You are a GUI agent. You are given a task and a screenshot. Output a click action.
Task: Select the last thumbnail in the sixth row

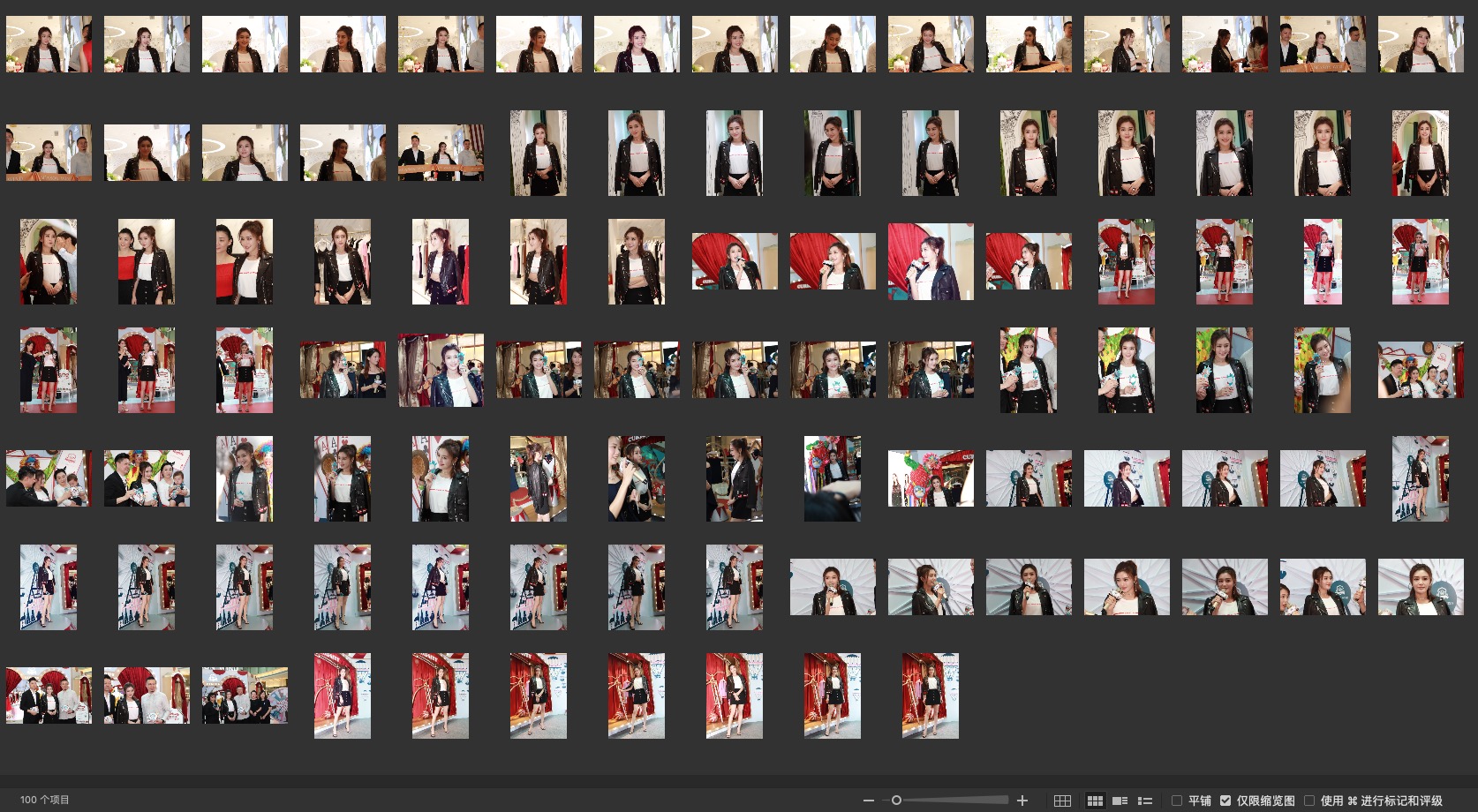[x=1420, y=587]
